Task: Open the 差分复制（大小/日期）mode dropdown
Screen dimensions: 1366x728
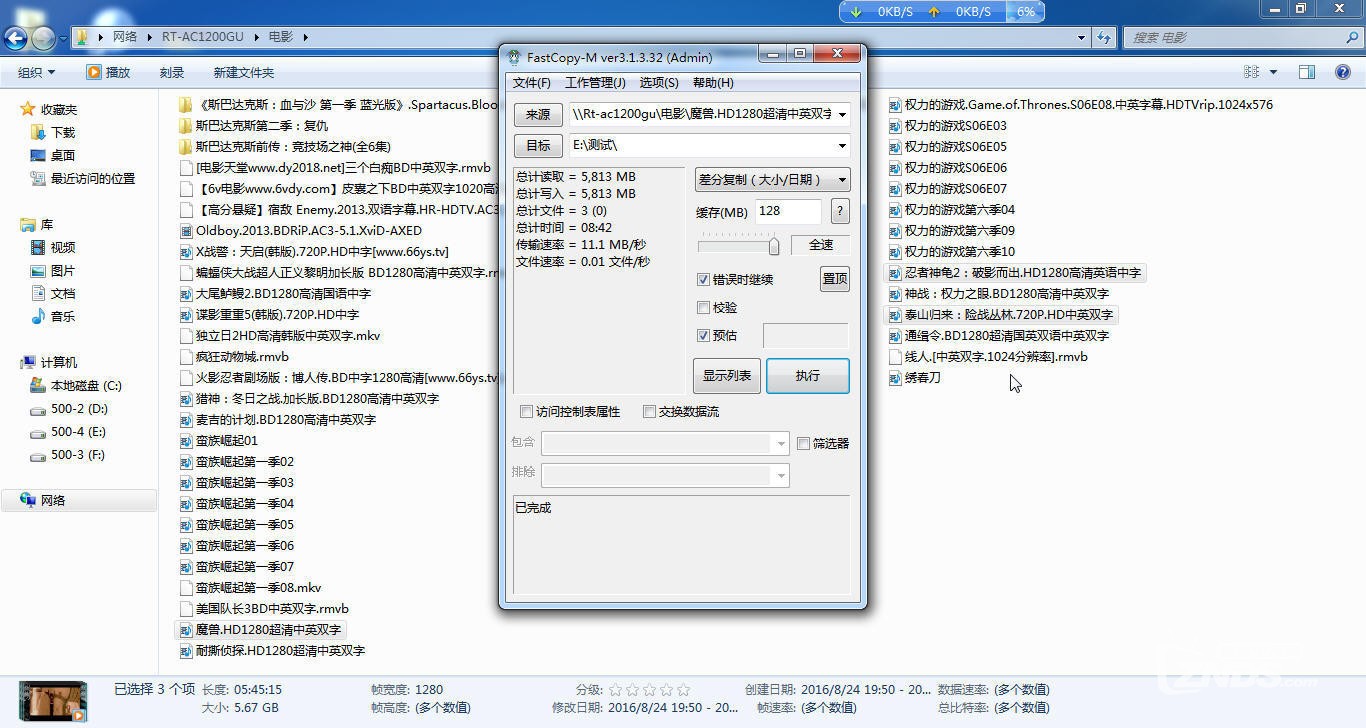Action: 843,180
